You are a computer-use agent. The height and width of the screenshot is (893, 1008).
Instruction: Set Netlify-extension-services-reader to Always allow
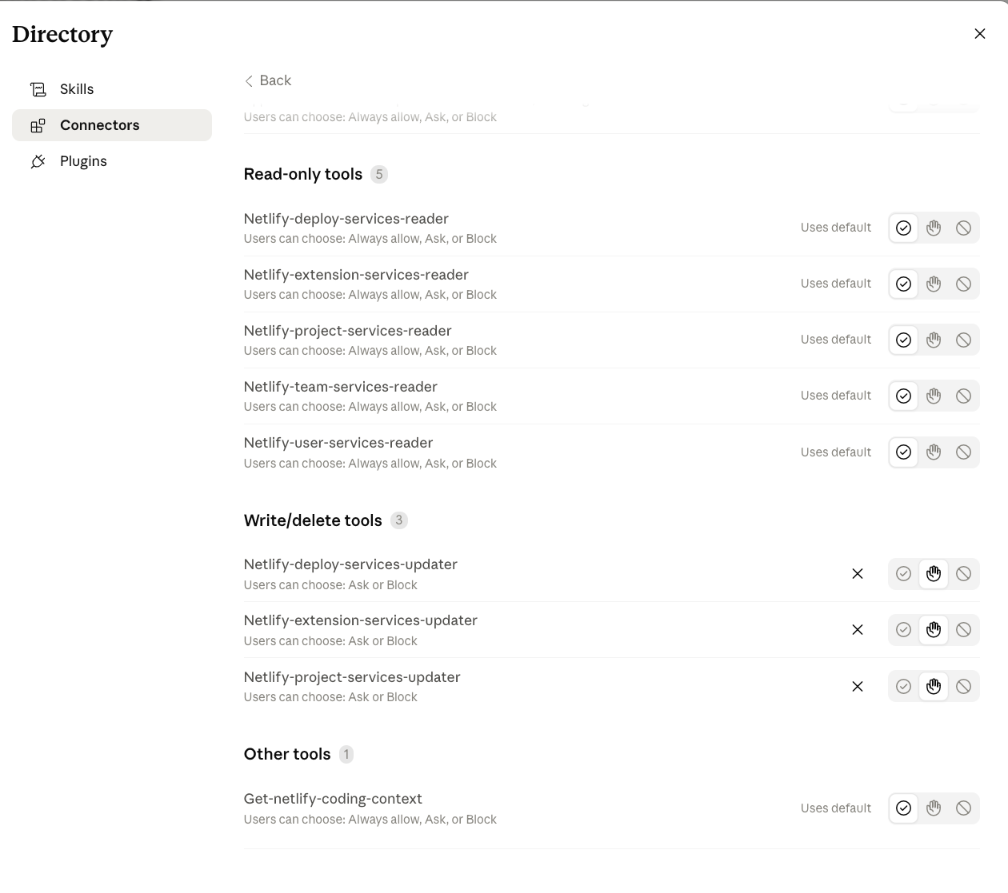pyautogui.click(x=903, y=284)
